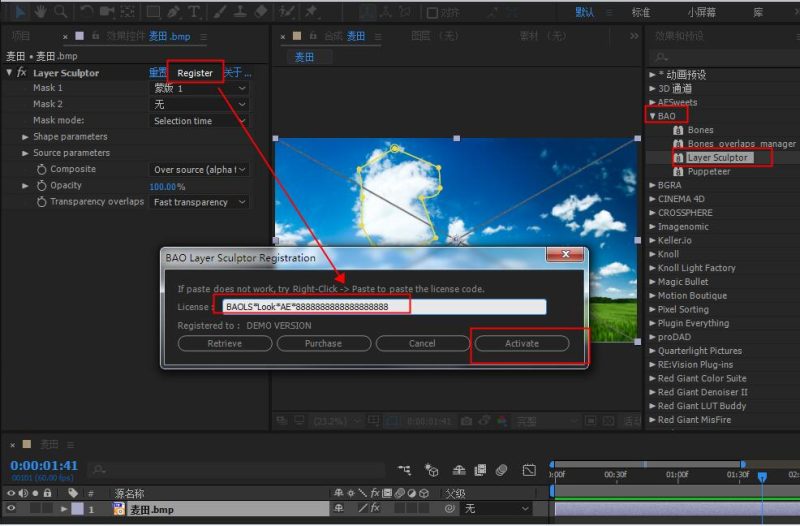800x526 pixels.
Task: Toggle the quality switch on 麦田.bmp layer
Action: pyautogui.click(x=363, y=508)
